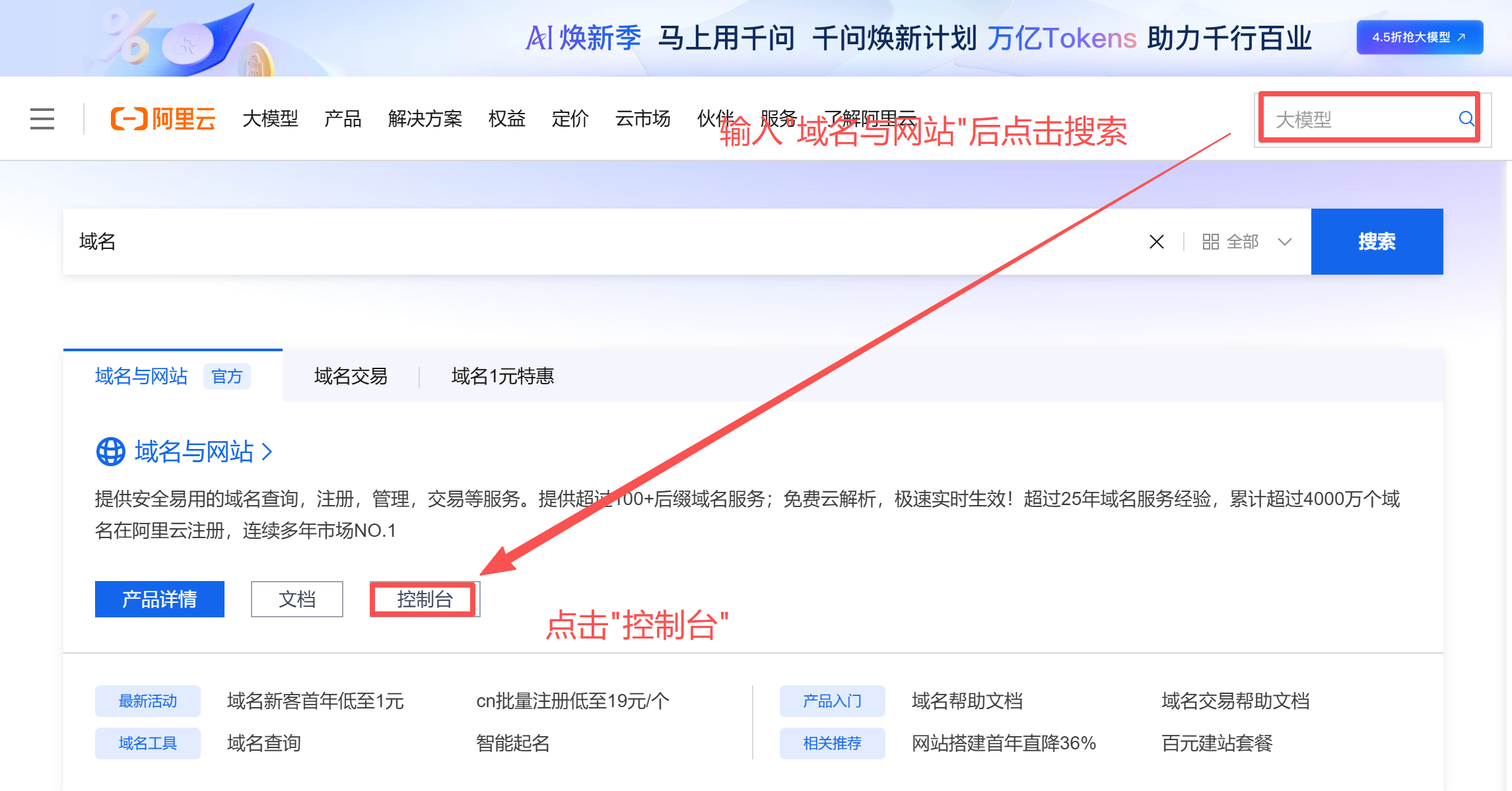Click the 最新活动 tag
Viewport: 1512px width, 791px height.
(148, 701)
